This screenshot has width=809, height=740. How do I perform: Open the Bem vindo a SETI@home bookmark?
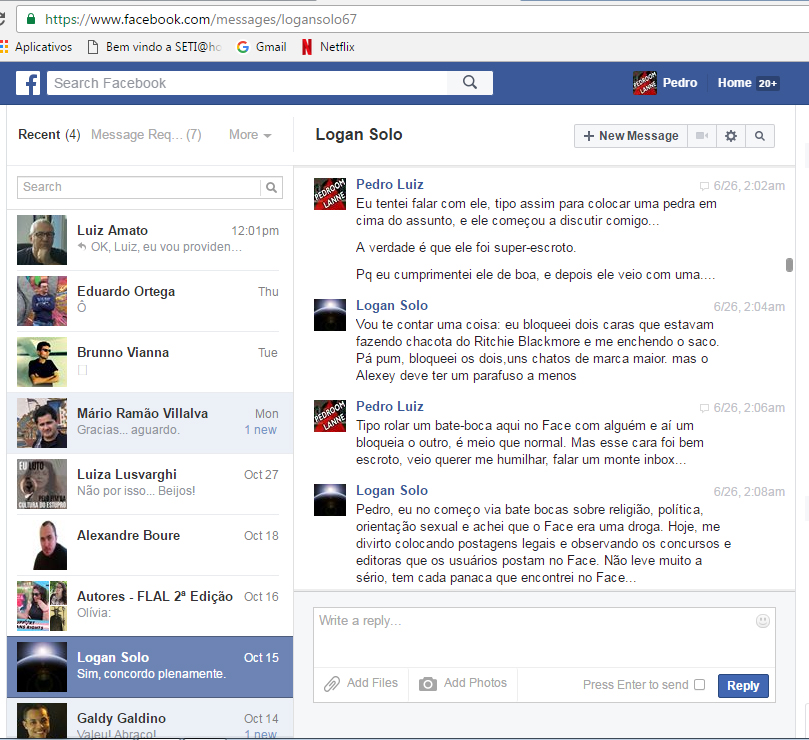tap(155, 47)
